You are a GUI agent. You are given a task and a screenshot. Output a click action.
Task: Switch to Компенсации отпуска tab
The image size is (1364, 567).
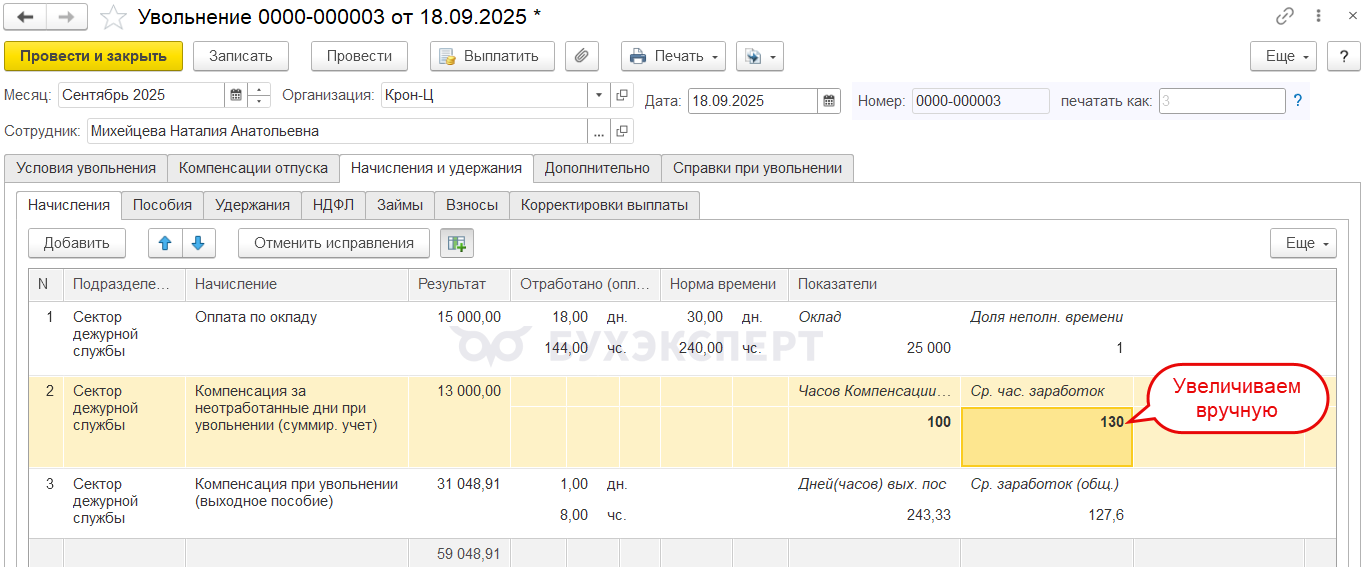tap(253, 168)
